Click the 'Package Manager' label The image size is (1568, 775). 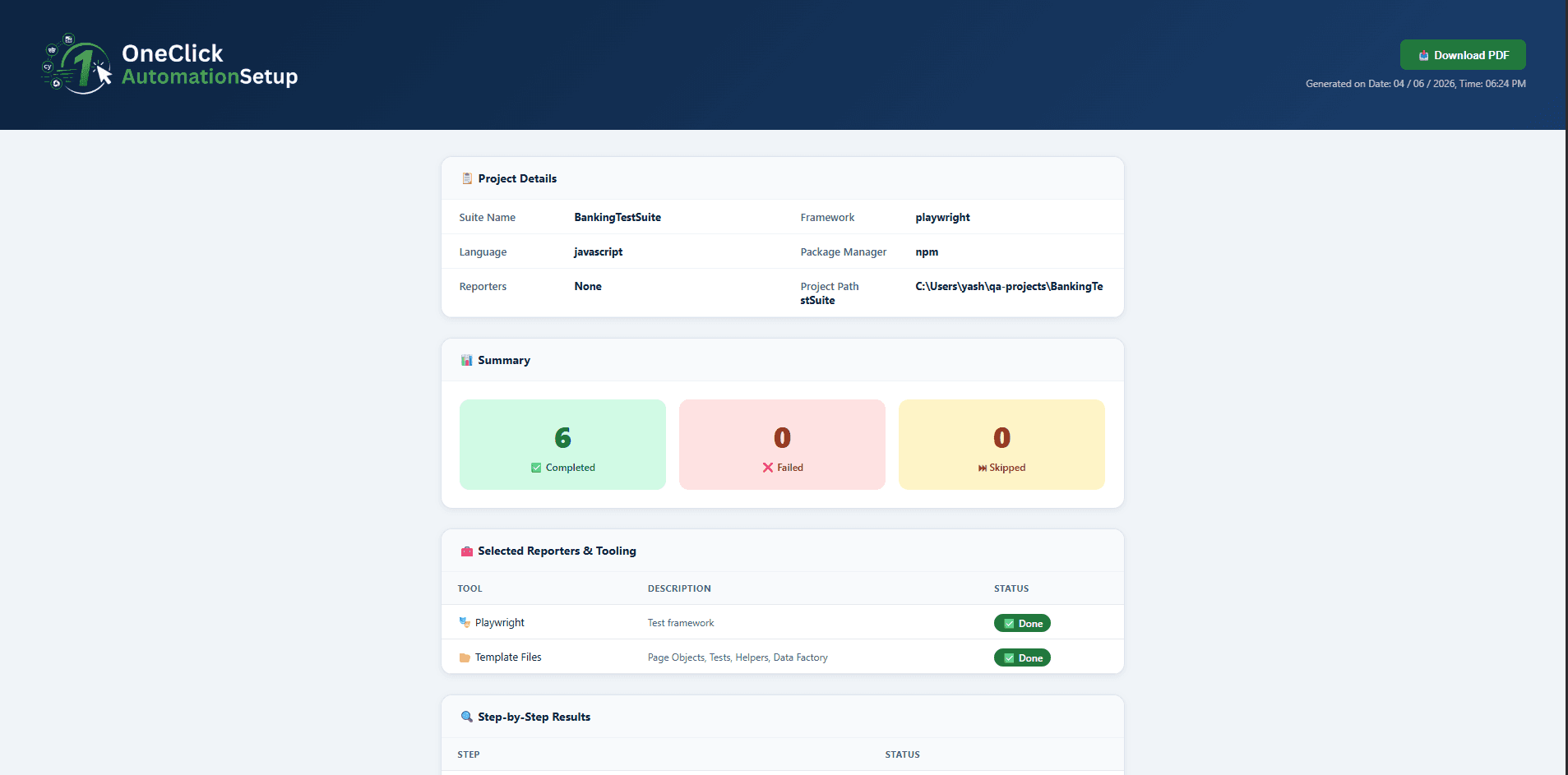[x=844, y=252]
